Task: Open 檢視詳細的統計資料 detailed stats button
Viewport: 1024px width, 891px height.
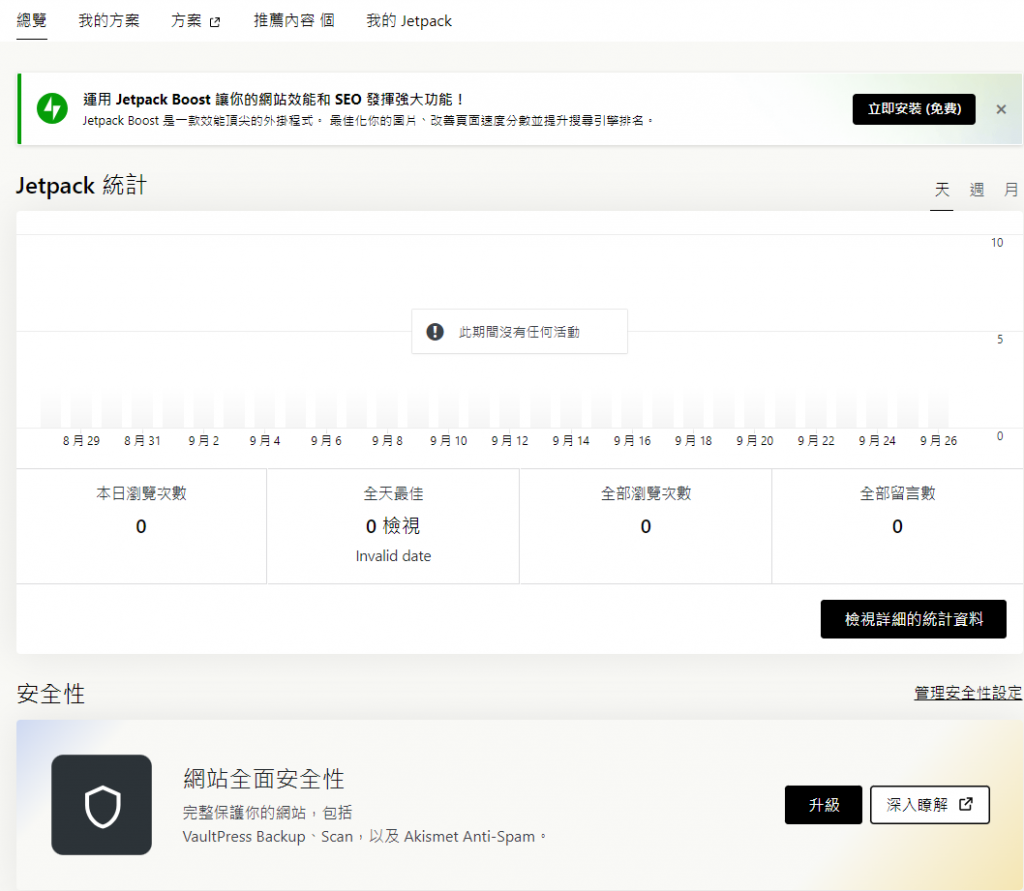Action: pos(913,619)
